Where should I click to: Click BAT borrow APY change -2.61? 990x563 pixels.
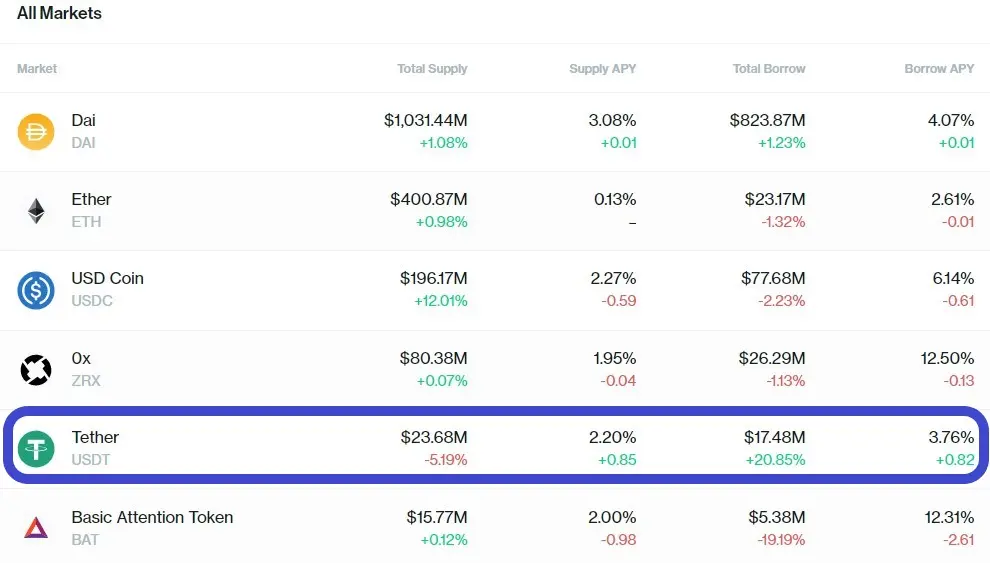pyautogui.click(x=958, y=540)
